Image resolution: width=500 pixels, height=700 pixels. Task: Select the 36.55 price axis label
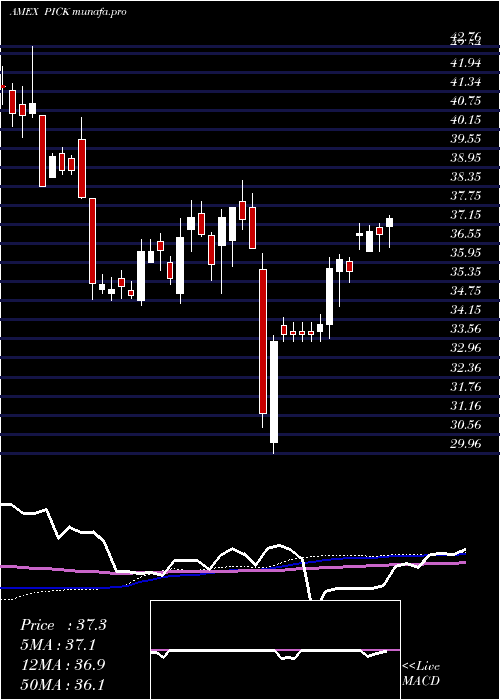click(466, 234)
